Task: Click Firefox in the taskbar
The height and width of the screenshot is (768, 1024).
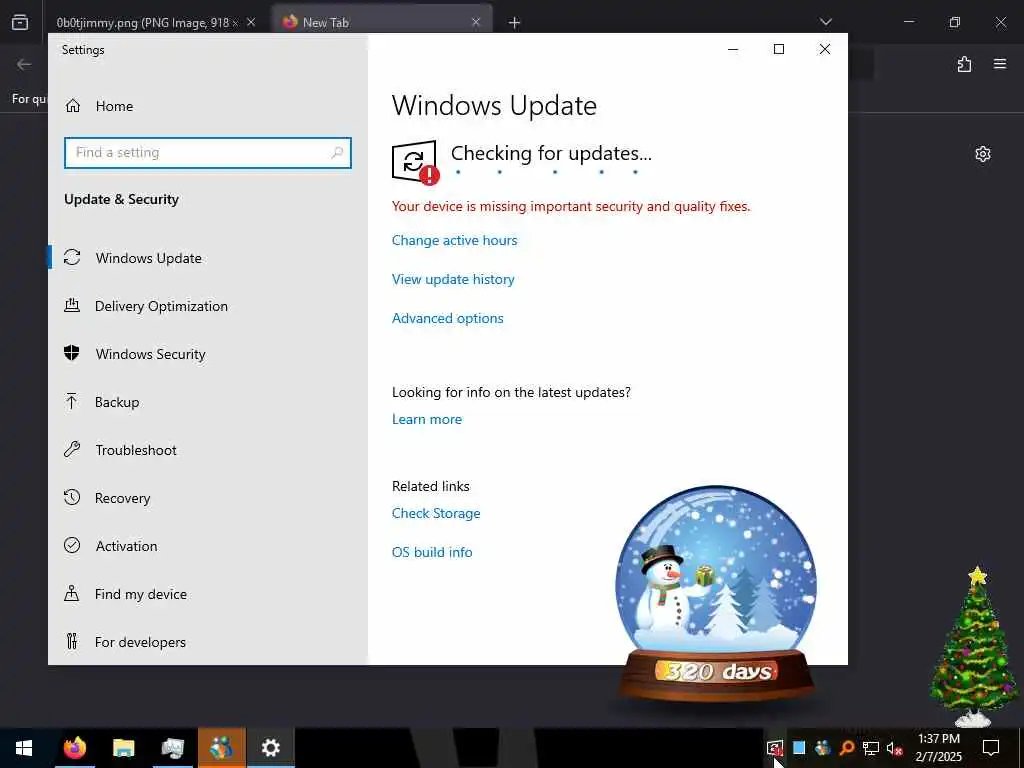Action: point(74,748)
